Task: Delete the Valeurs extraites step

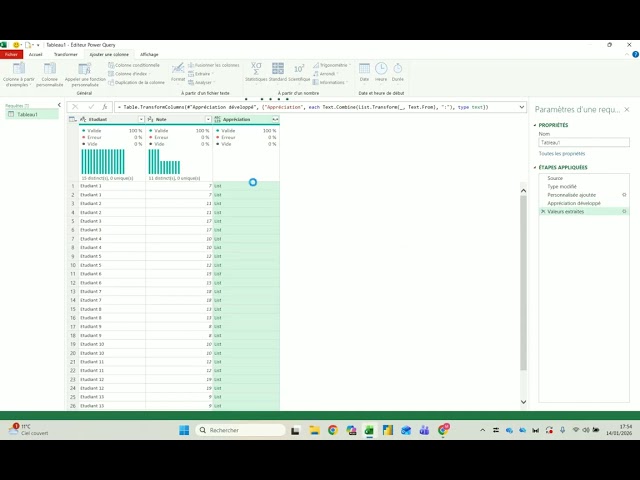Action: tap(543, 211)
